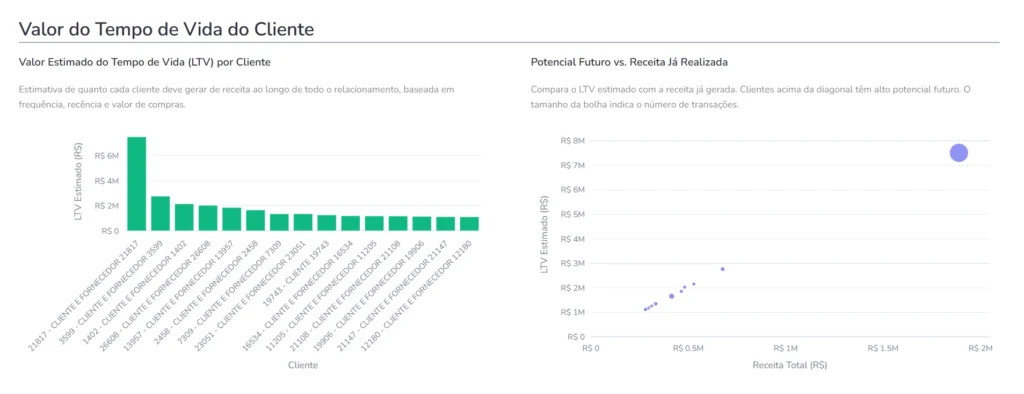Select the last bar for client 12180
Image resolution: width=1024 pixels, height=394 pixels.
pyautogui.click(x=470, y=224)
